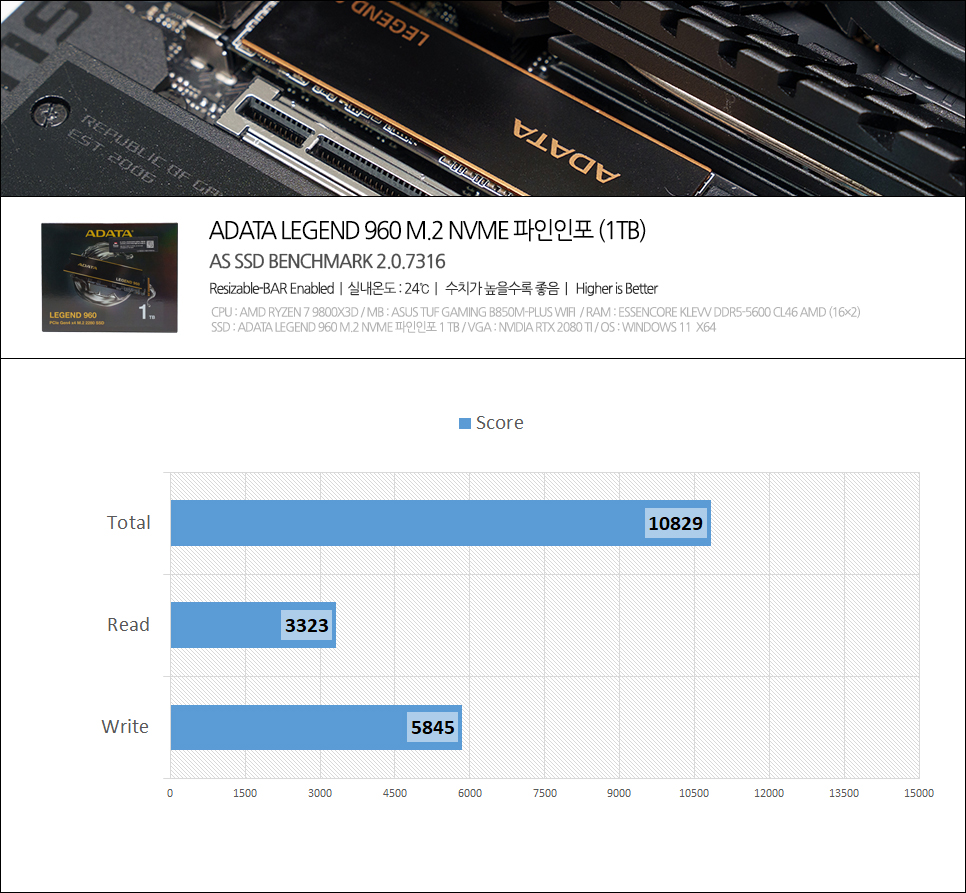Click the ADATA LEGEND 960 product box thumbnail
The image size is (966, 893).
[109, 278]
